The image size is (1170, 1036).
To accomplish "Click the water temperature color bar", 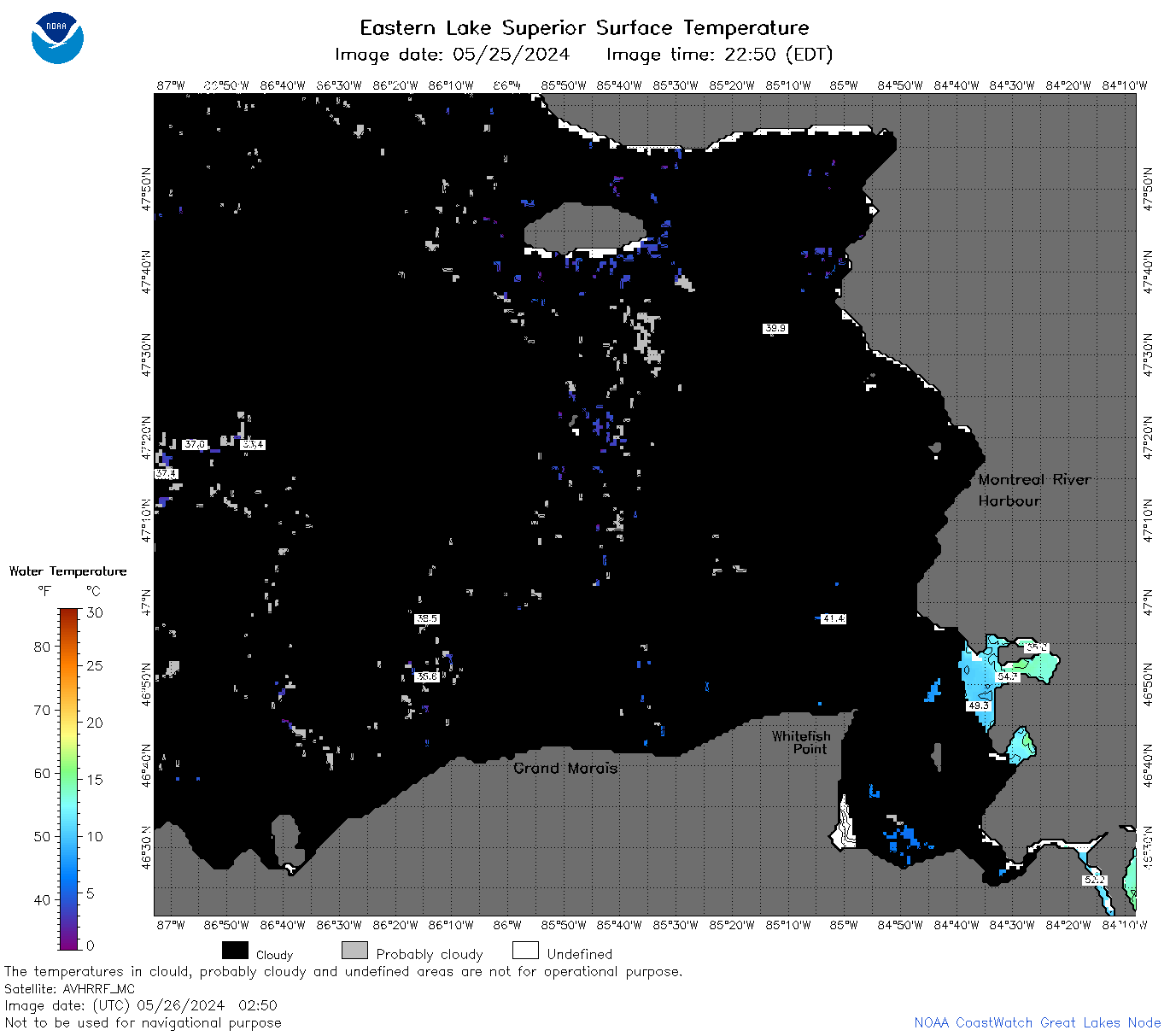I will point(69,777).
